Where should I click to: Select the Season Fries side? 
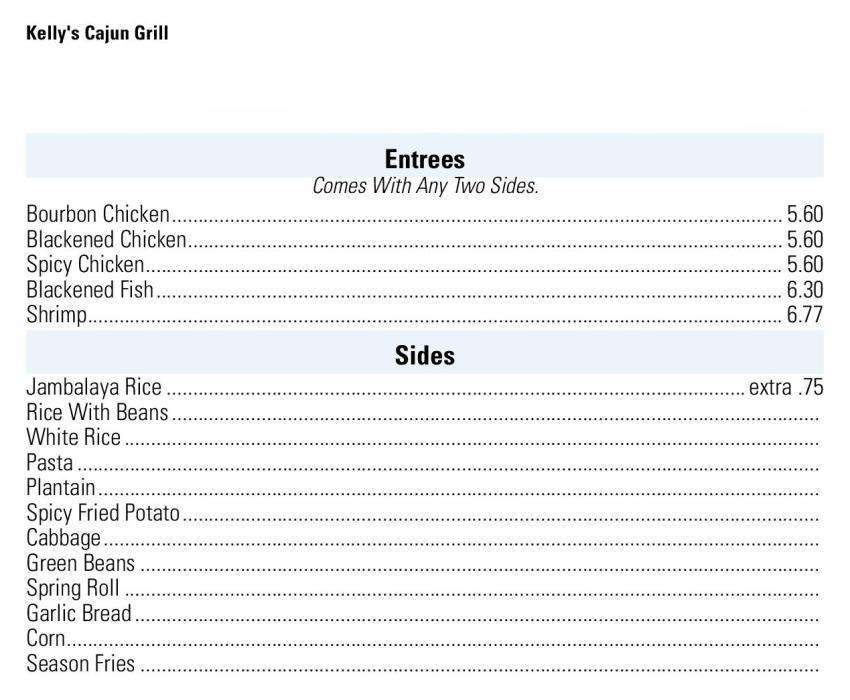tap(80, 663)
